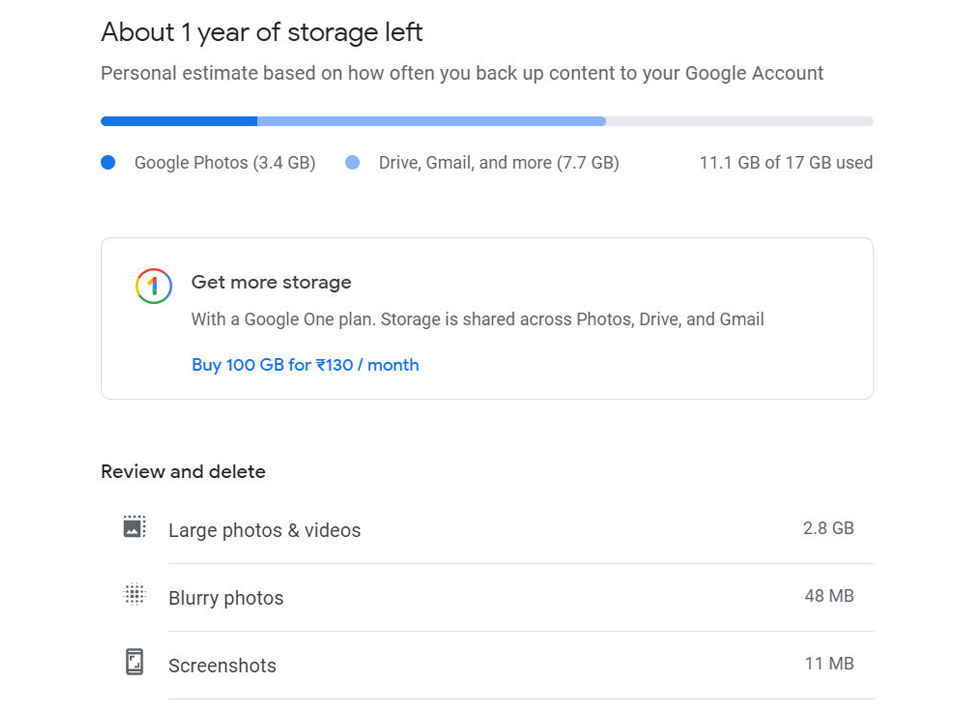Click the Large photos & videos image icon
This screenshot has width=960, height=720.
pos(135,527)
